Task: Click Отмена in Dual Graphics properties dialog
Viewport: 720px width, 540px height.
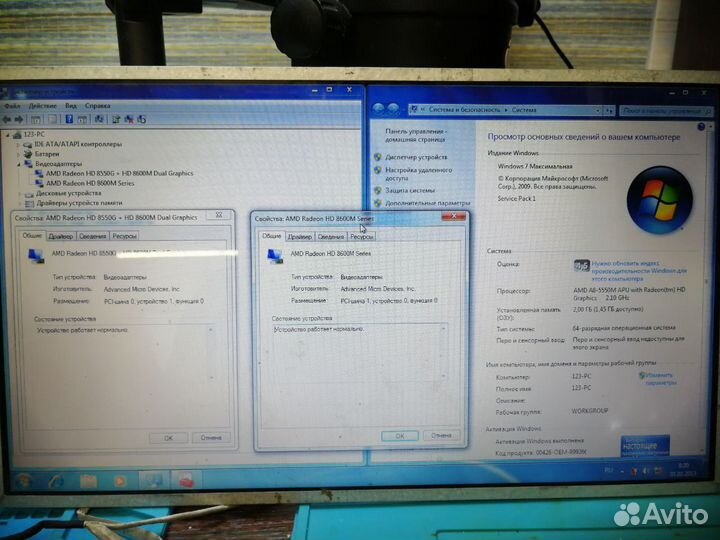Action: (211, 438)
